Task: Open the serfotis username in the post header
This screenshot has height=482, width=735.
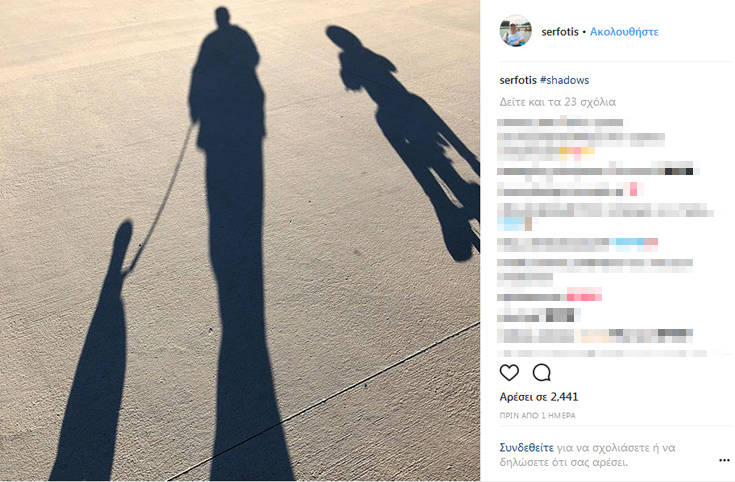Action: [560, 32]
